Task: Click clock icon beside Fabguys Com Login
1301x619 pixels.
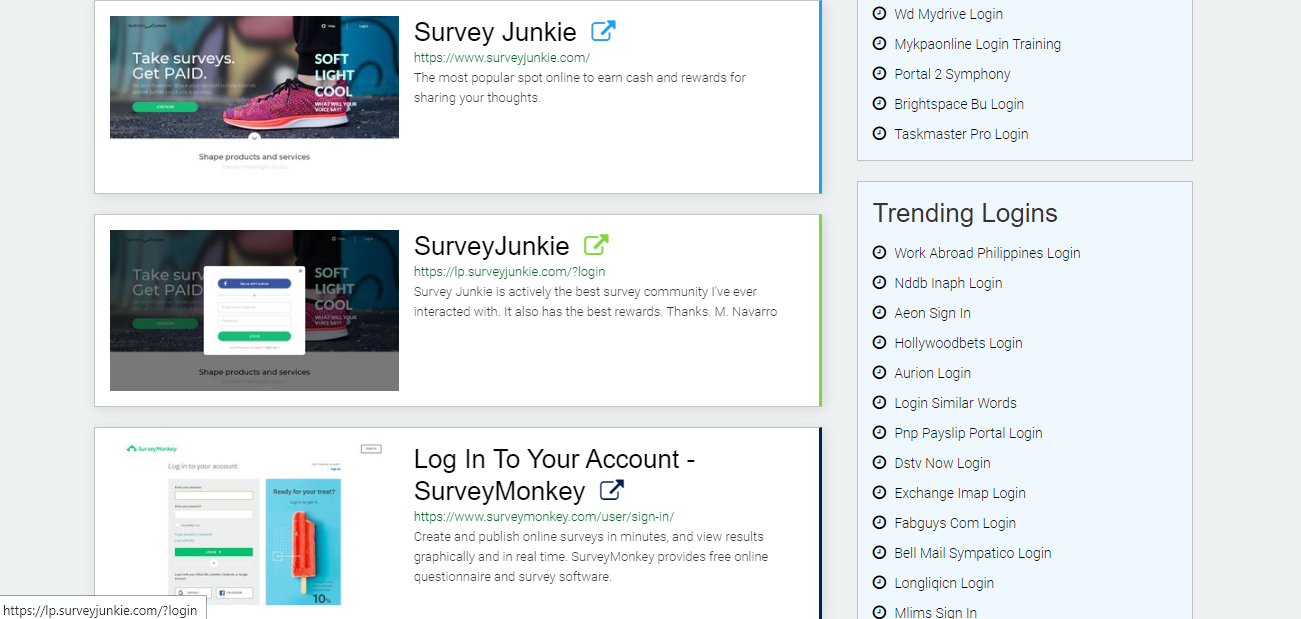Action: (x=879, y=522)
